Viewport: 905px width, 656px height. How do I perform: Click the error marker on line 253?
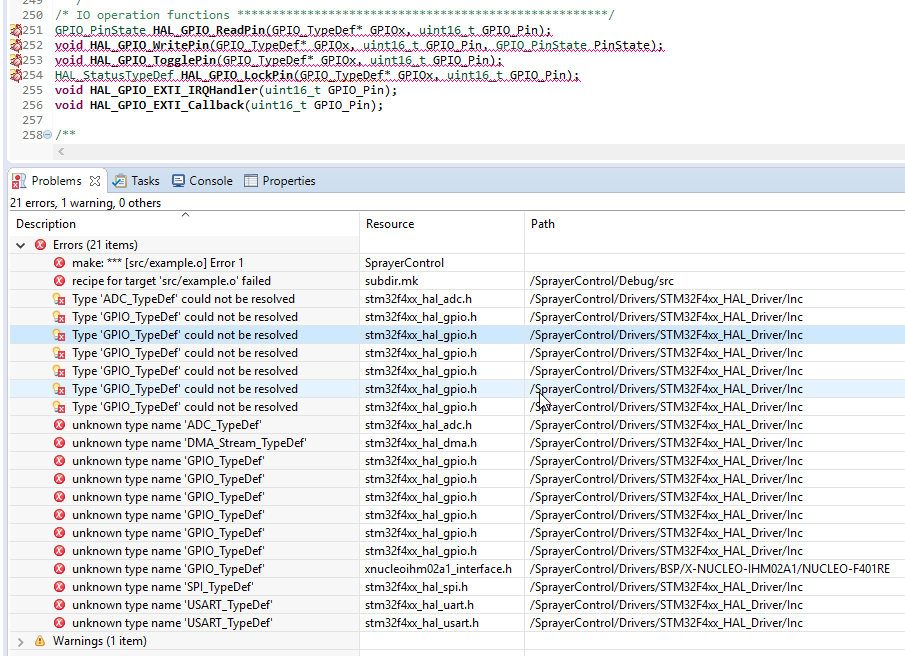(x=15, y=61)
